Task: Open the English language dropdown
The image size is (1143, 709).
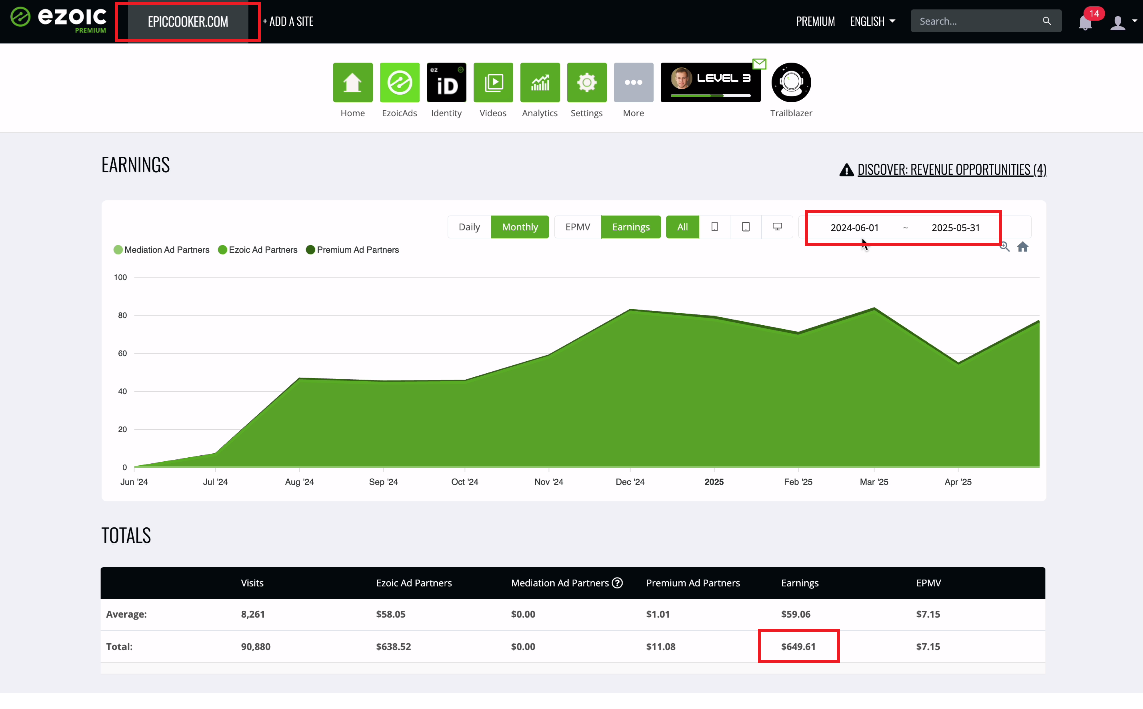Action: pyautogui.click(x=873, y=22)
